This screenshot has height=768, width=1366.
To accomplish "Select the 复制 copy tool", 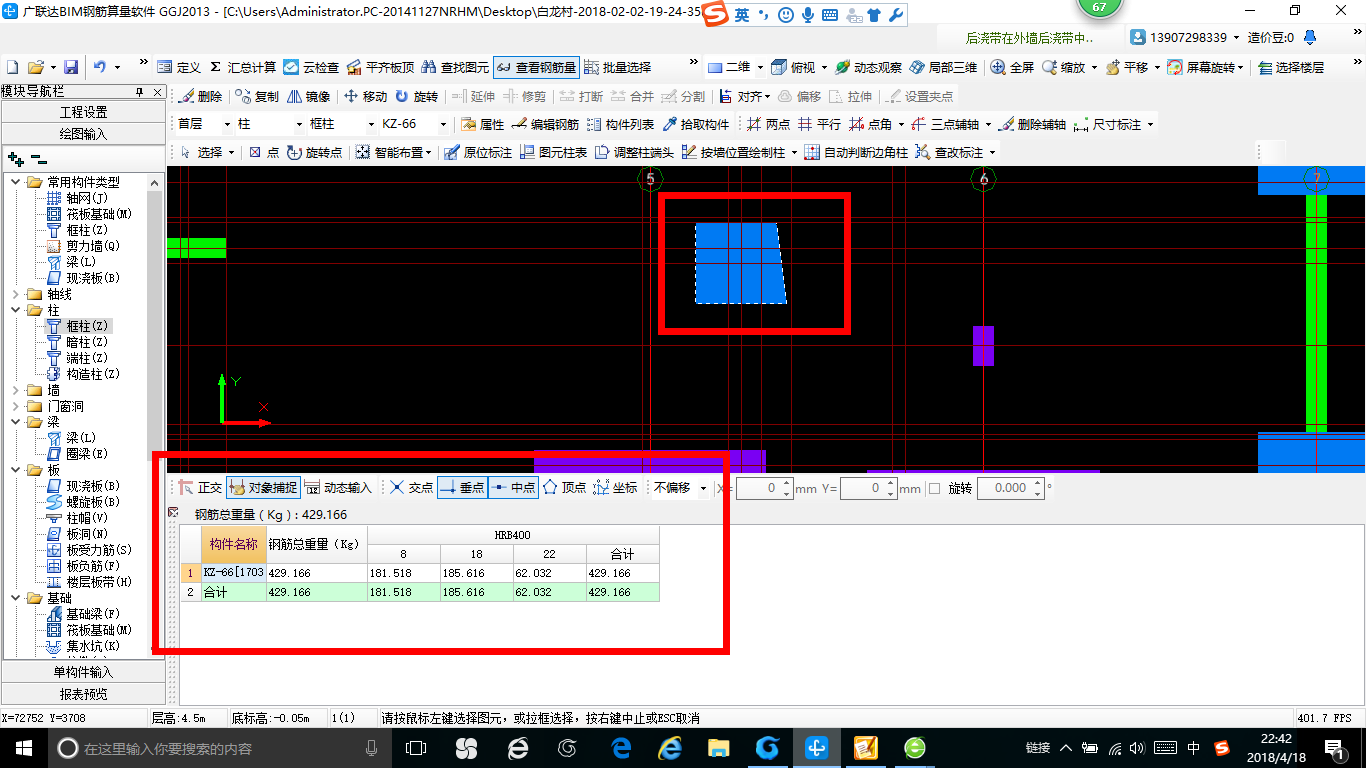I will coord(257,97).
